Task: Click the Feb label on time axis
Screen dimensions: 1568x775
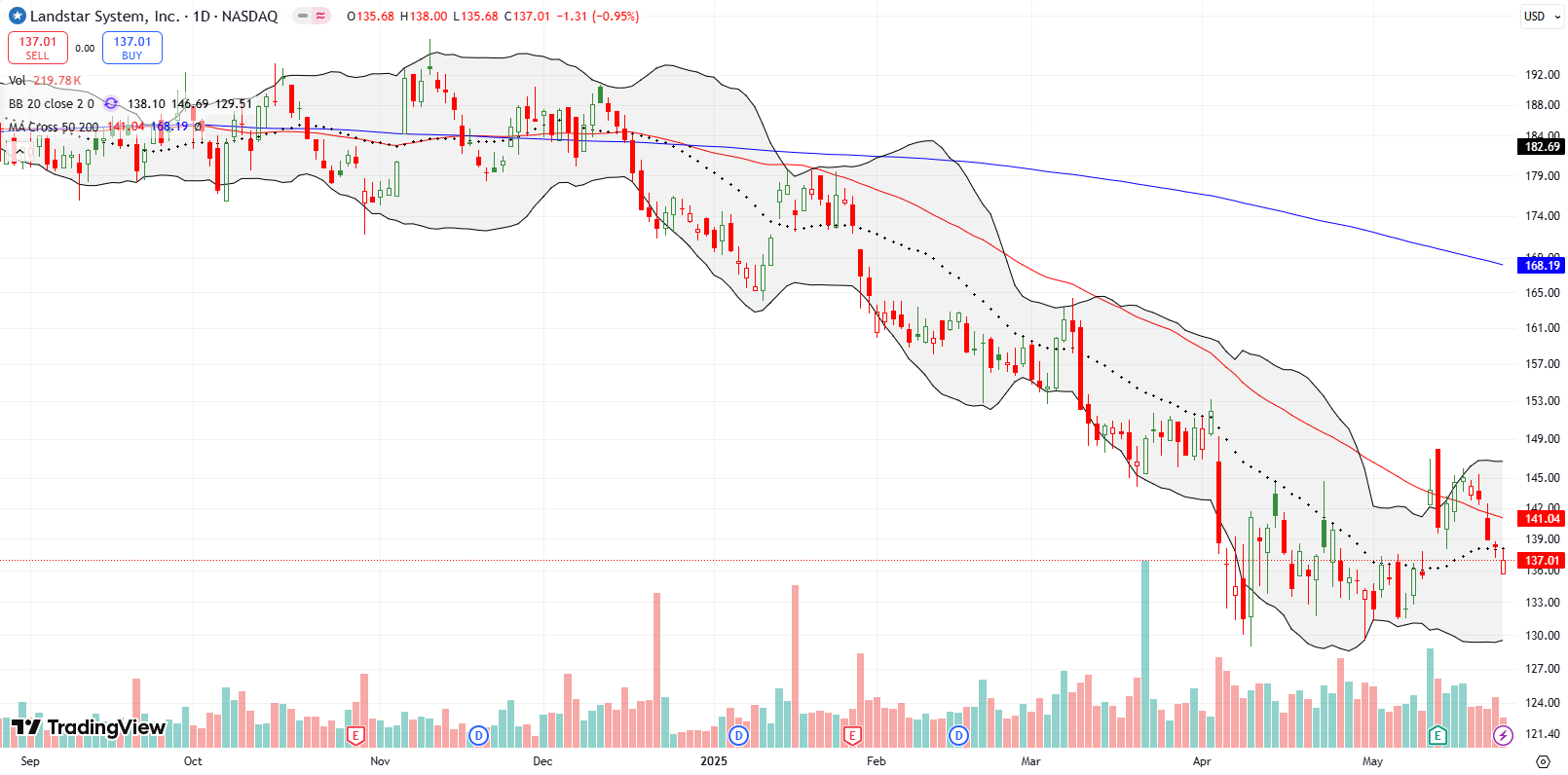Action: pyautogui.click(x=877, y=761)
